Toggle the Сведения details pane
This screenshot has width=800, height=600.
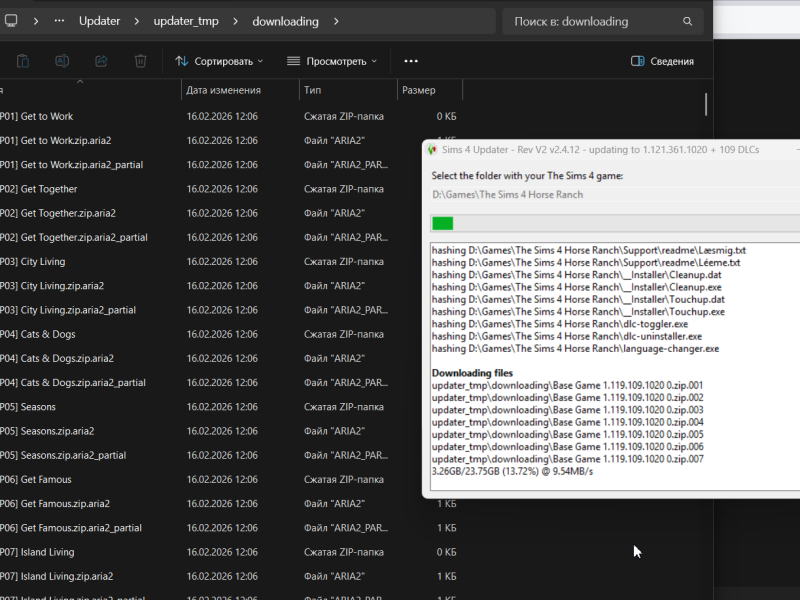(662, 61)
